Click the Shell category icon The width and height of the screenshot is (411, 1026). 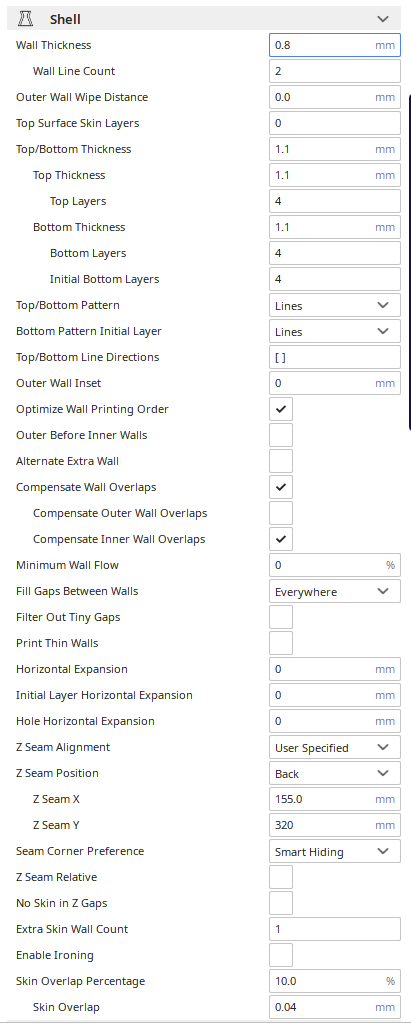(25, 19)
